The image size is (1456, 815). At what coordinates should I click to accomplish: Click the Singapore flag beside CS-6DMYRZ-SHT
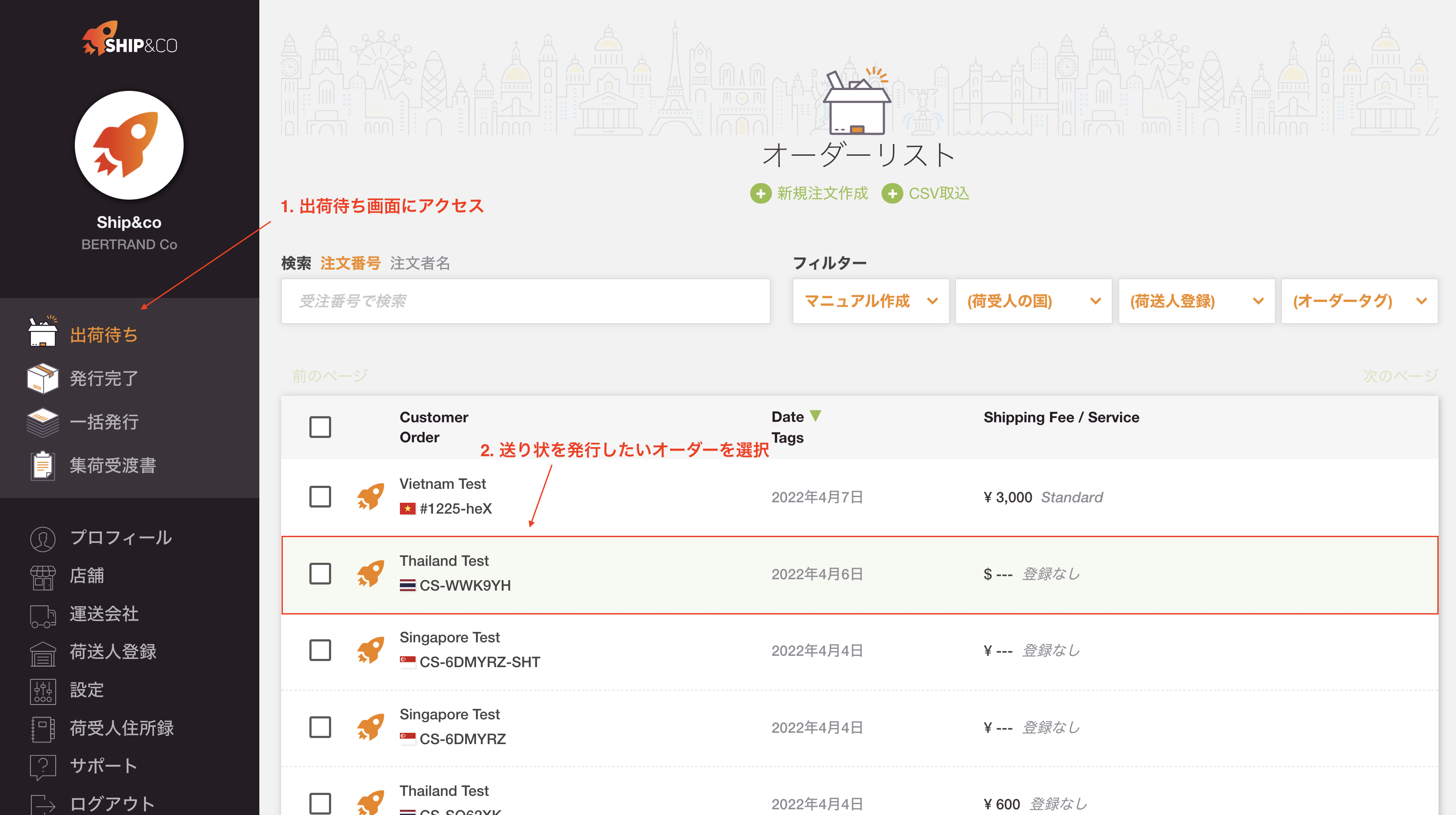(408, 662)
